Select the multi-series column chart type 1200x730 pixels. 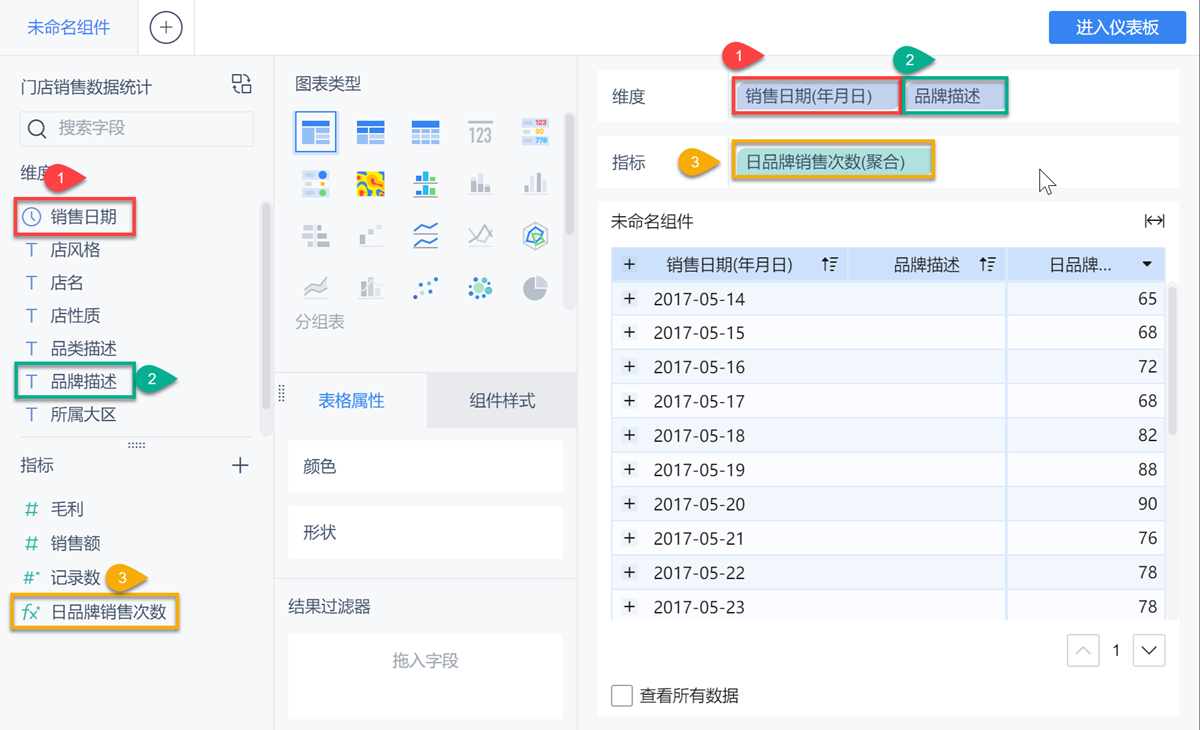535,184
